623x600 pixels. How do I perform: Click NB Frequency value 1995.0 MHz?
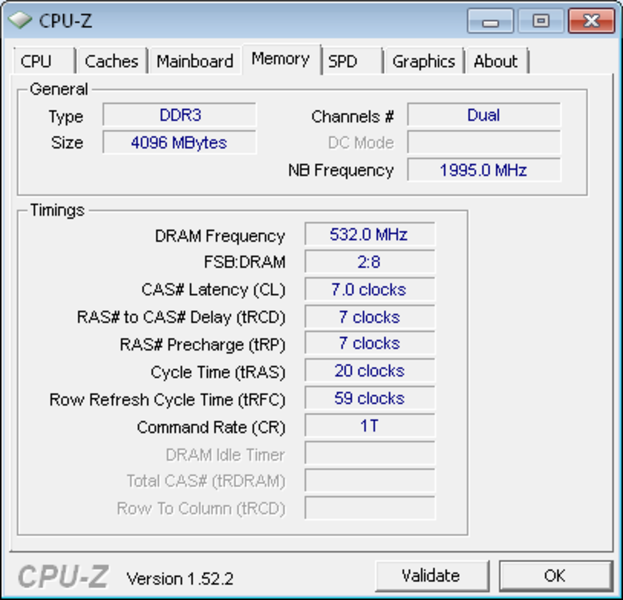(x=484, y=170)
